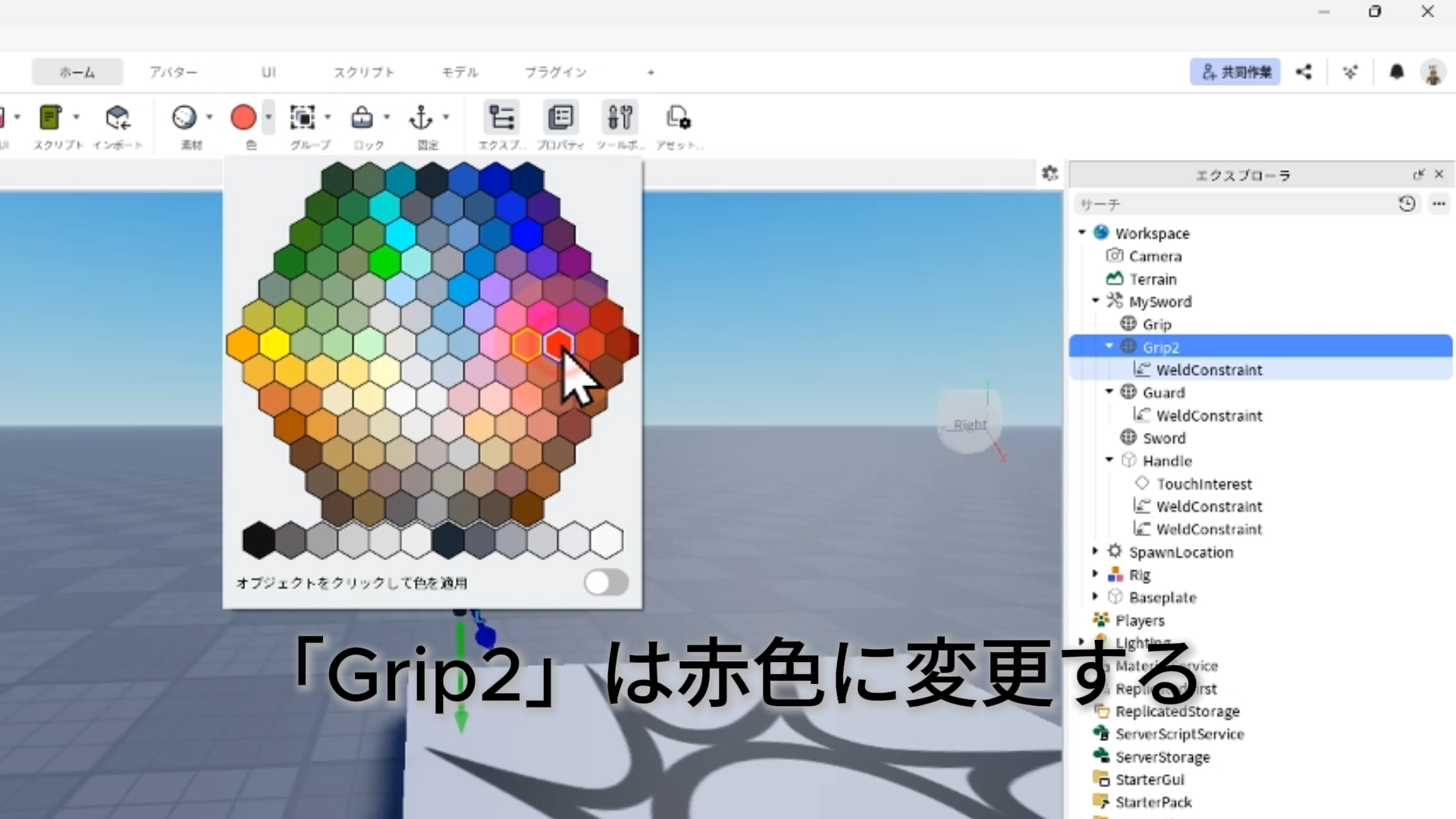Open the Explorer panel toolbar icon

[x=501, y=118]
